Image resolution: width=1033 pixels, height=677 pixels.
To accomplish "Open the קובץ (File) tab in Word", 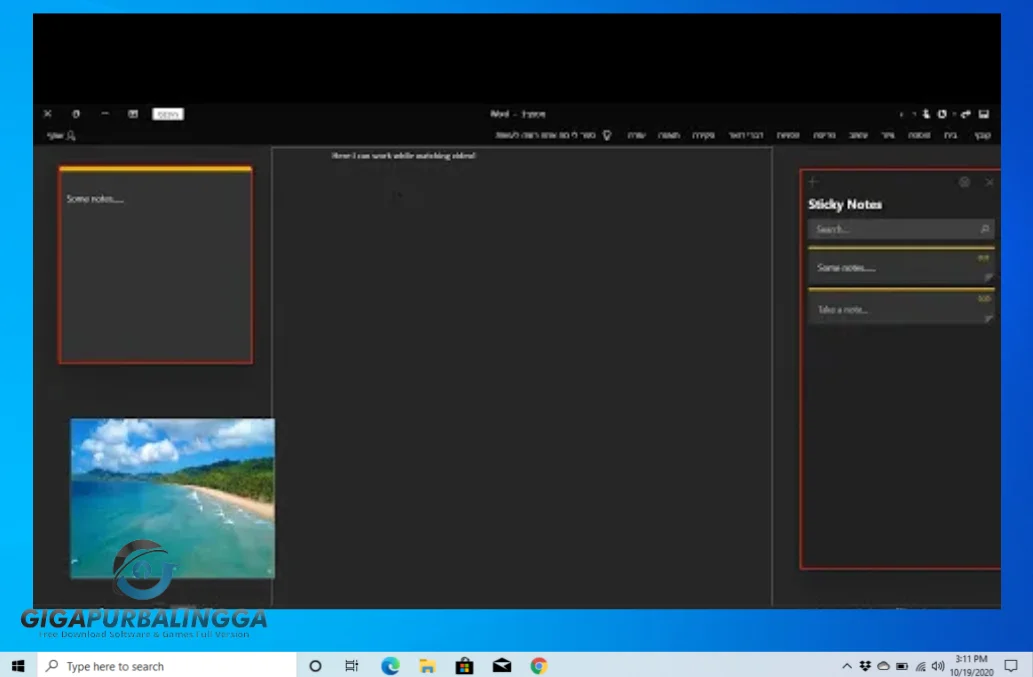I will point(982,135).
